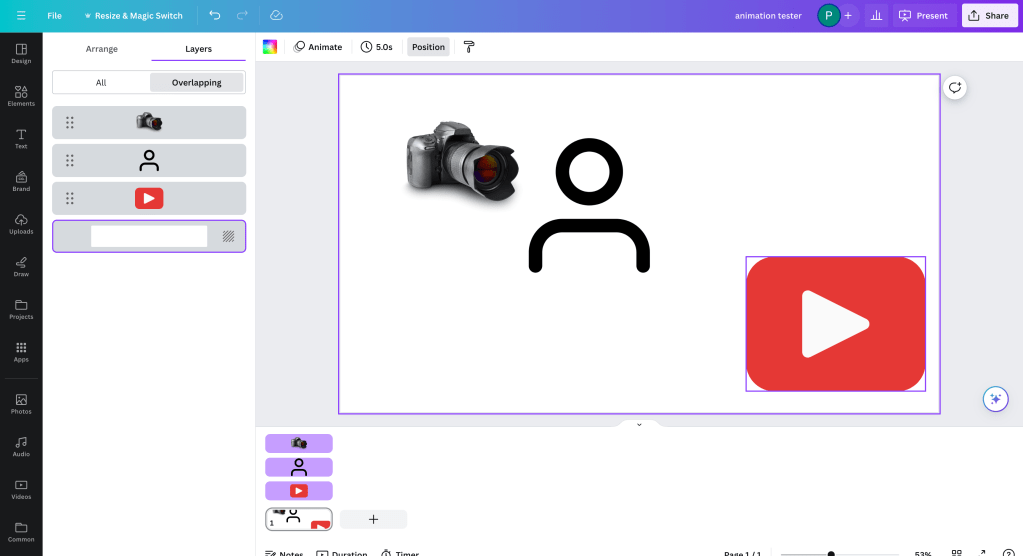Click the person icon on canvas
This screenshot has height=556, width=1023.
(x=589, y=205)
